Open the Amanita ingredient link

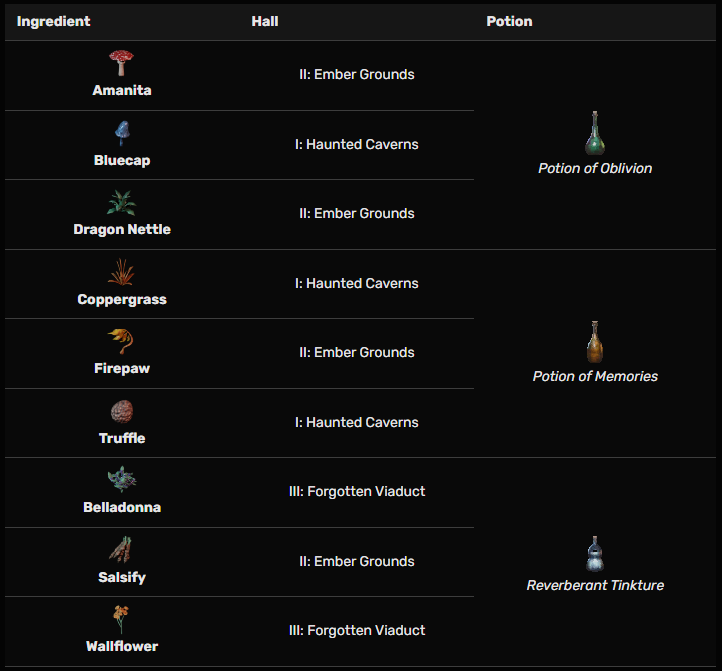[x=121, y=90]
